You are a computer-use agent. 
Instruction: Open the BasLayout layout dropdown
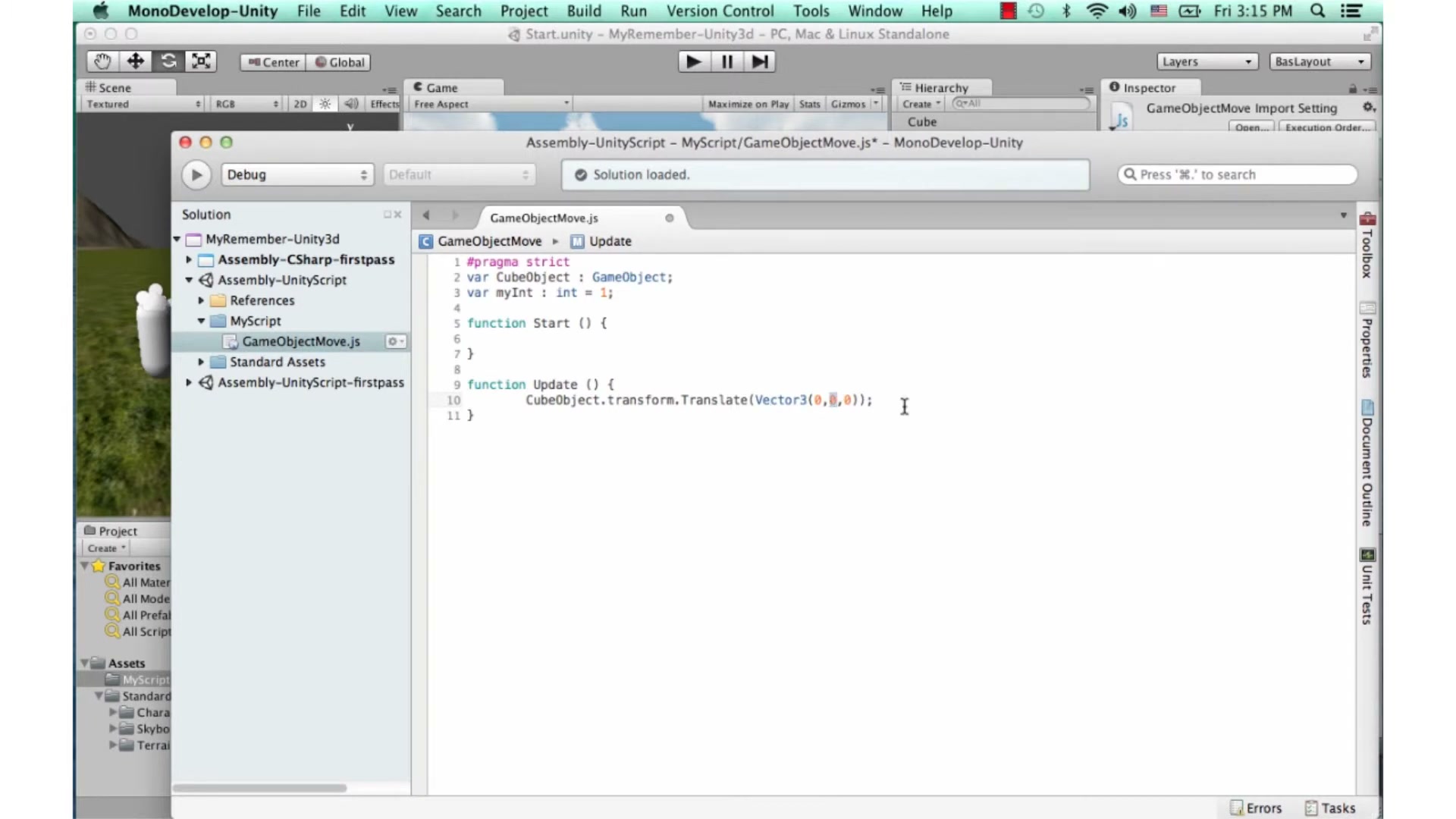(x=1320, y=61)
